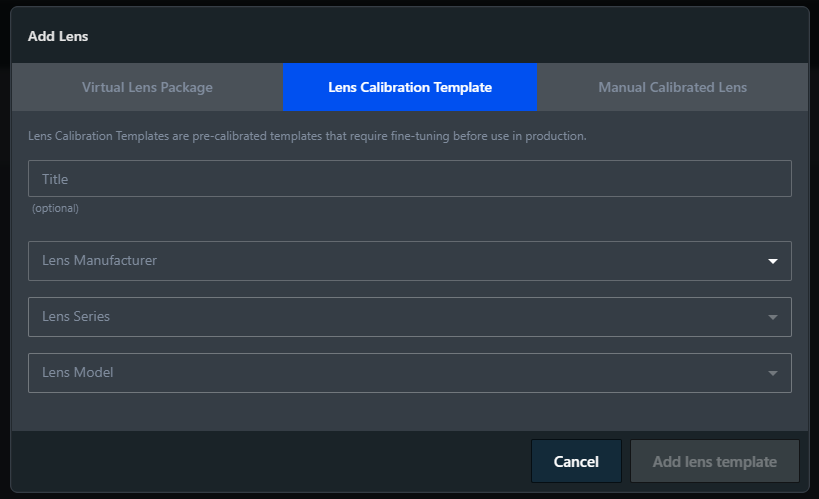Select the Lens Calibration Template tab
The width and height of the screenshot is (819, 499).
click(x=410, y=87)
